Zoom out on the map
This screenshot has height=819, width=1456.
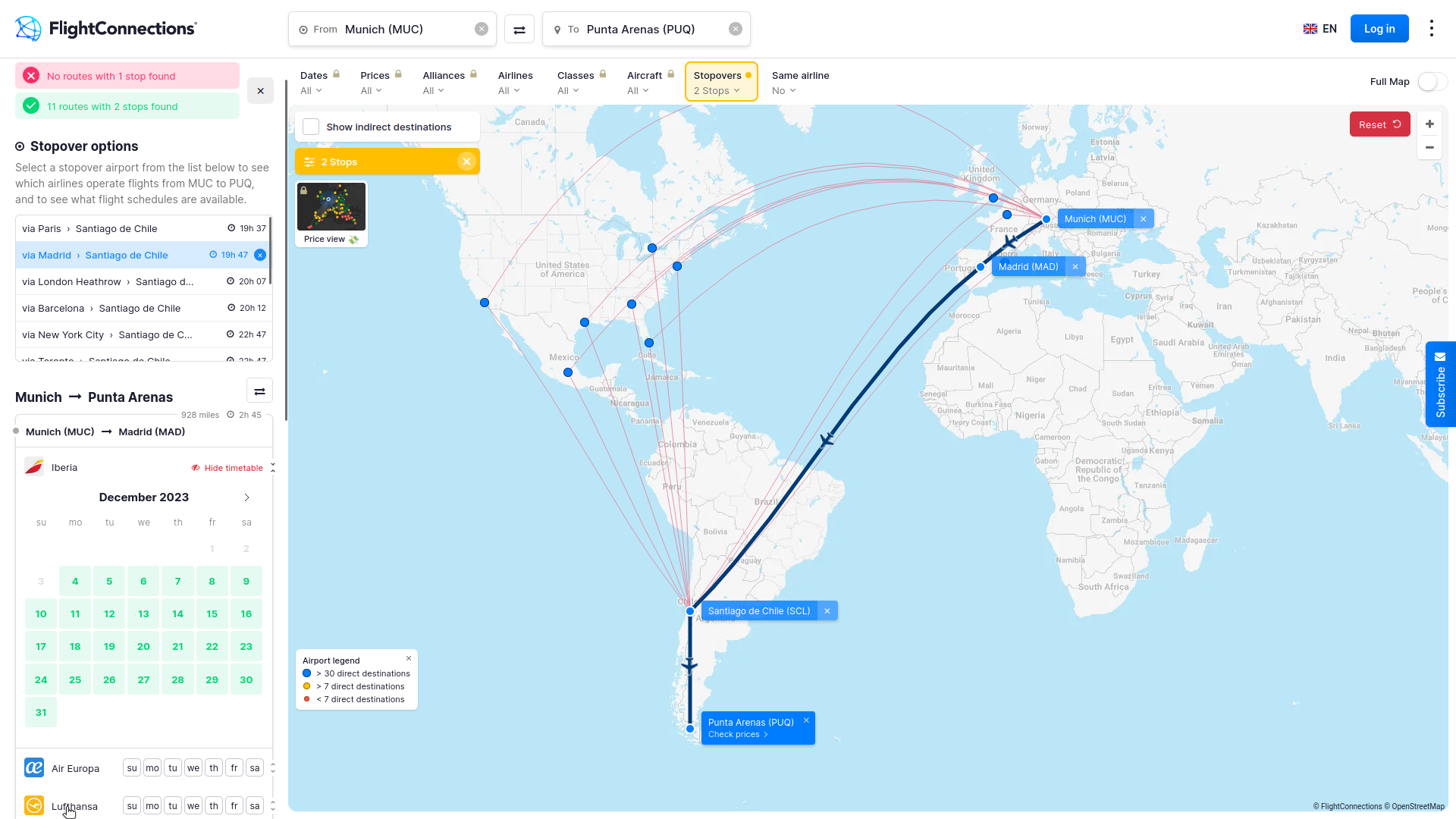pyautogui.click(x=1429, y=148)
